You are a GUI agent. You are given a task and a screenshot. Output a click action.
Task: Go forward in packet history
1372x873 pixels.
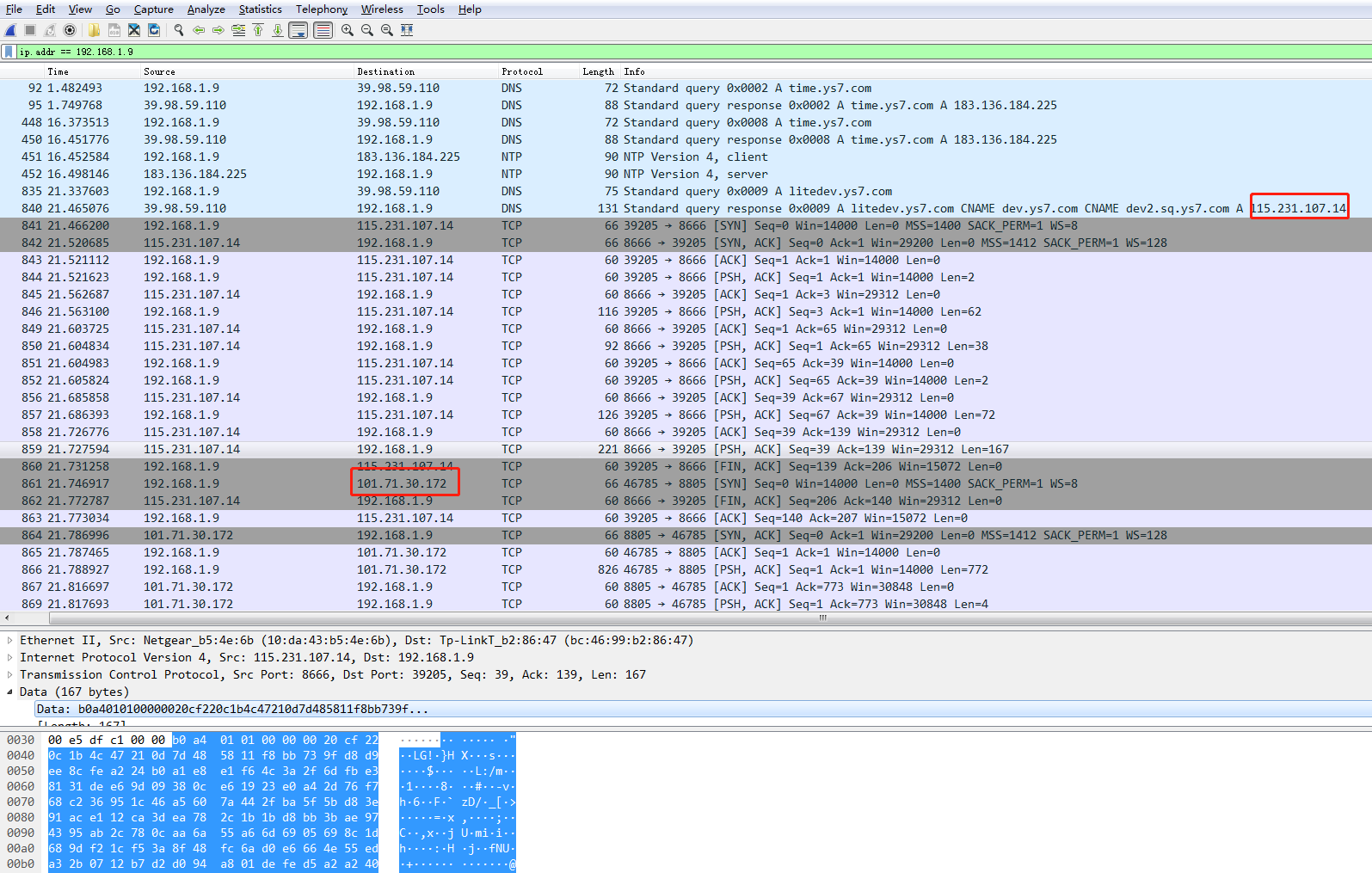[x=218, y=30]
